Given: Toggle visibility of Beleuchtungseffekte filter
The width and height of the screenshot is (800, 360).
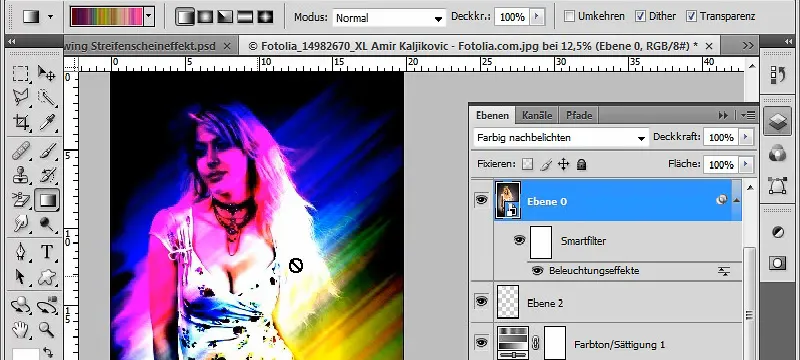Looking at the screenshot, I should 537,270.
